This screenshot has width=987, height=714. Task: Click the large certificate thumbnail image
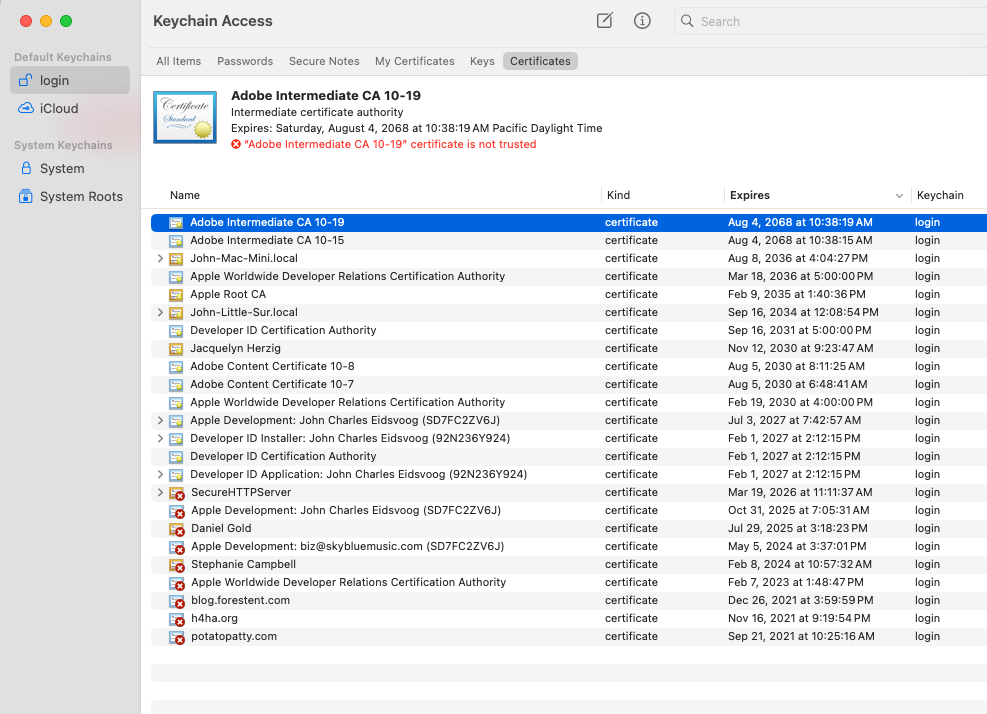click(185, 117)
